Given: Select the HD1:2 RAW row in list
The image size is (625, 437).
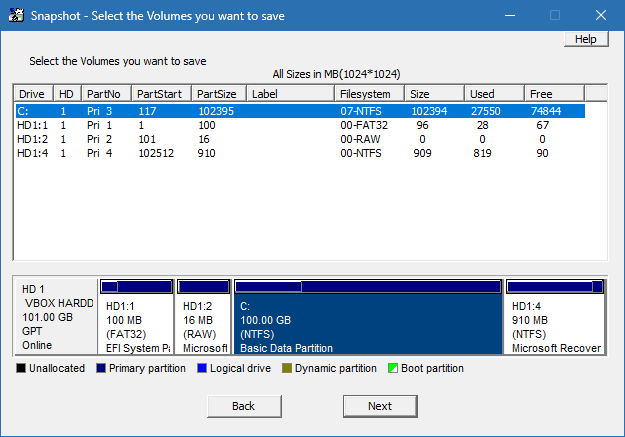Looking at the screenshot, I should tap(300, 139).
